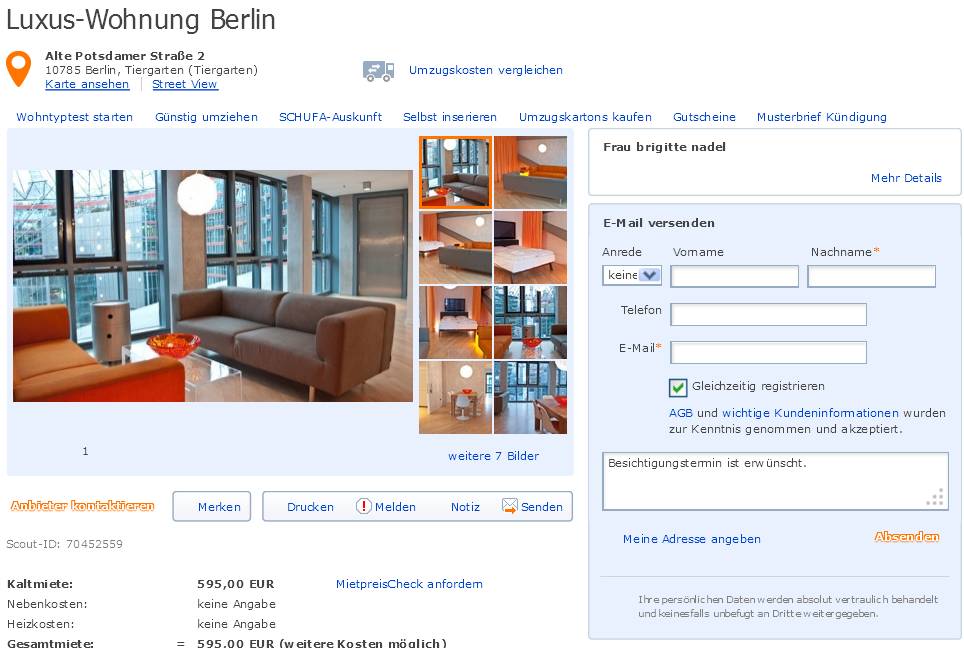
Task: Select the dining table thumbnail at bottom
Action: [x=456, y=398]
